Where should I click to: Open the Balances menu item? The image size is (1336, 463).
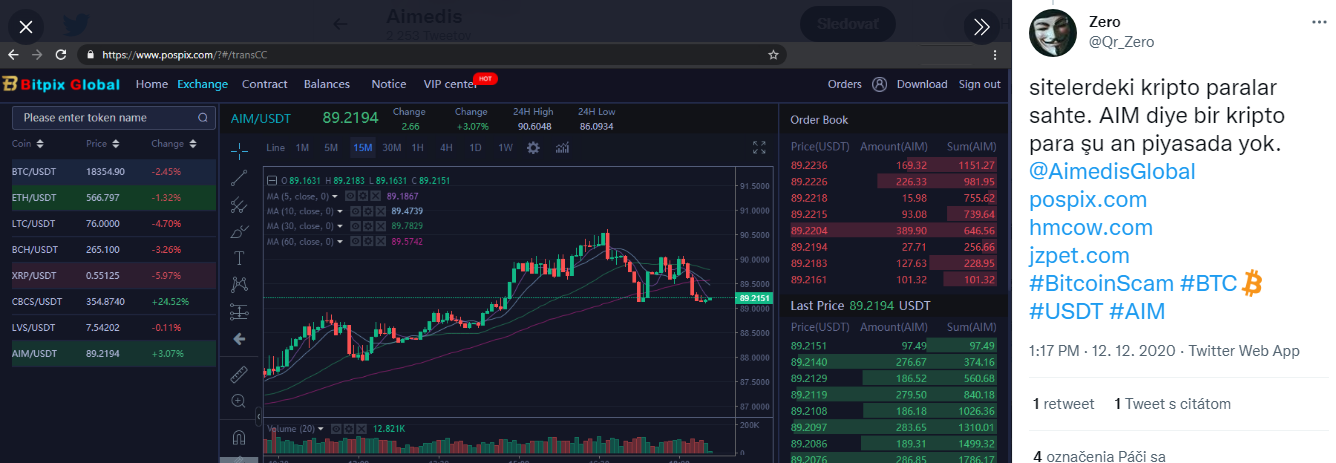click(327, 84)
